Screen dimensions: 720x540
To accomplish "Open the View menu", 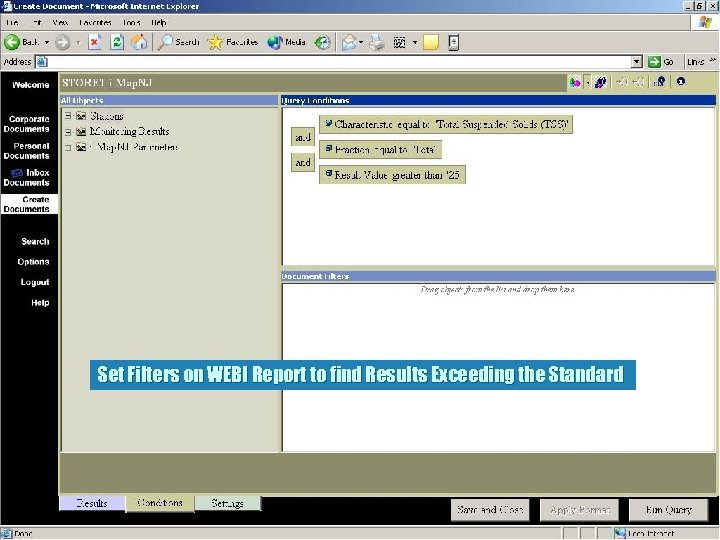I will (x=60, y=22).
